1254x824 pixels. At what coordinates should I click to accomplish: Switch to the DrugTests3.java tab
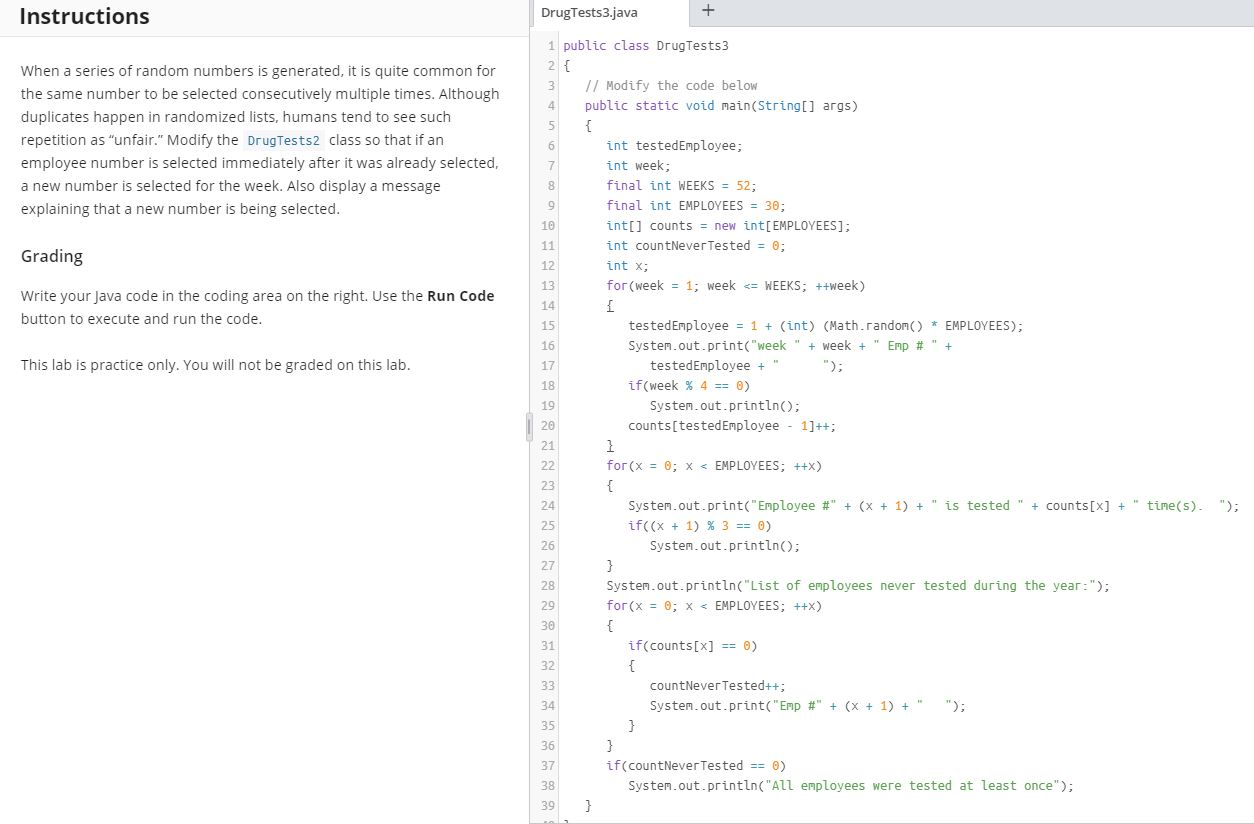[588, 12]
